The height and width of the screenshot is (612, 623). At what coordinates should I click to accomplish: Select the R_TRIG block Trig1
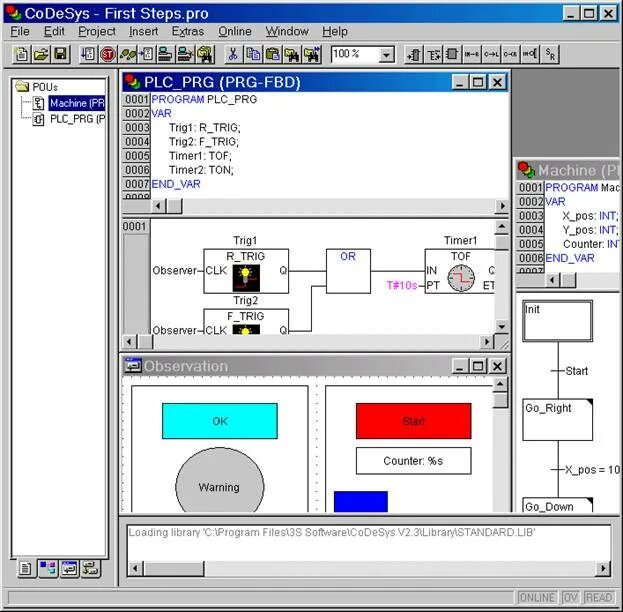[x=246, y=271]
